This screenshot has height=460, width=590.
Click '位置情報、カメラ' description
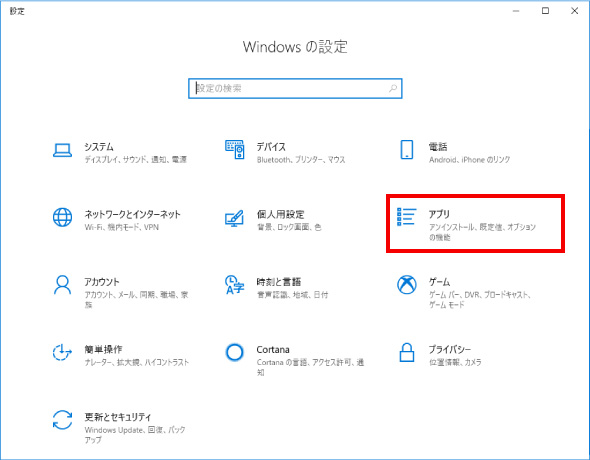pos(455,362)
